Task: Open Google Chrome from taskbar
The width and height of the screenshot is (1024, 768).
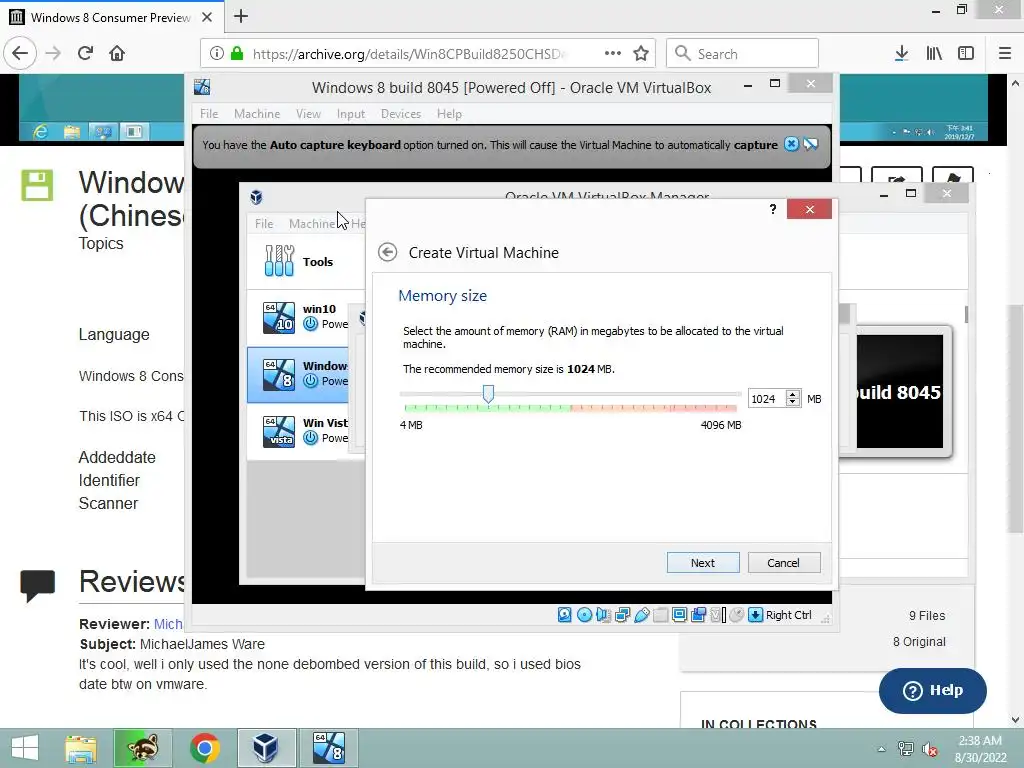Action: click(204, 748)
